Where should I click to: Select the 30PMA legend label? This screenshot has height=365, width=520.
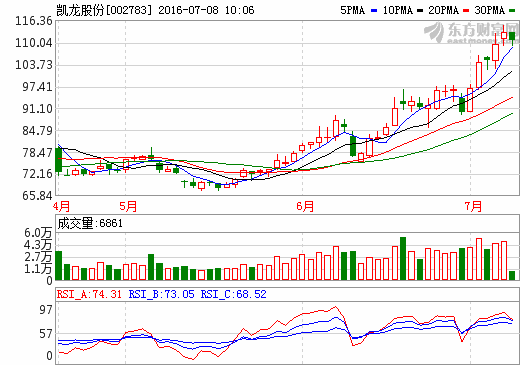click(x=490, y=10)
